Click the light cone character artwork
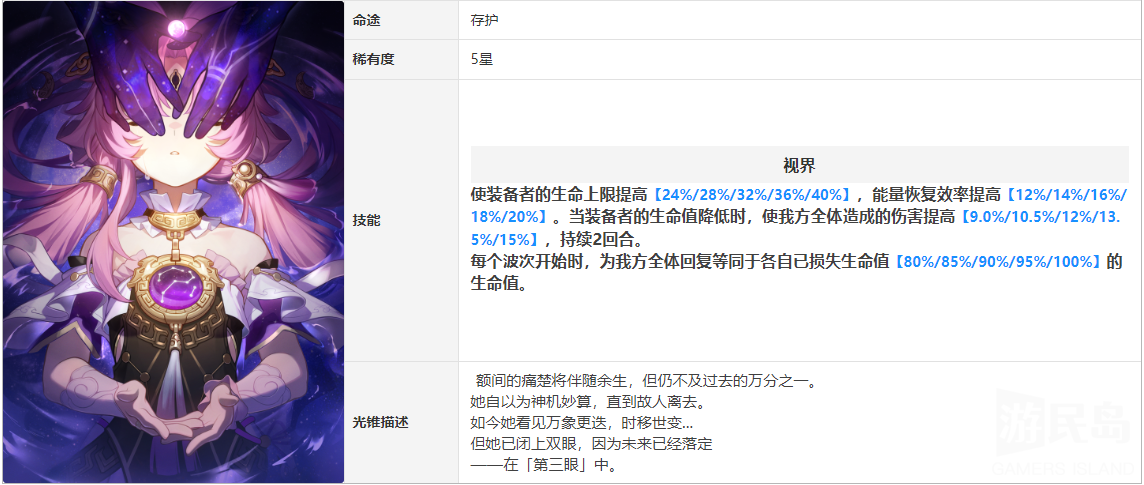Viewport: 1144px width, 485px height. [x=173, y=242]
